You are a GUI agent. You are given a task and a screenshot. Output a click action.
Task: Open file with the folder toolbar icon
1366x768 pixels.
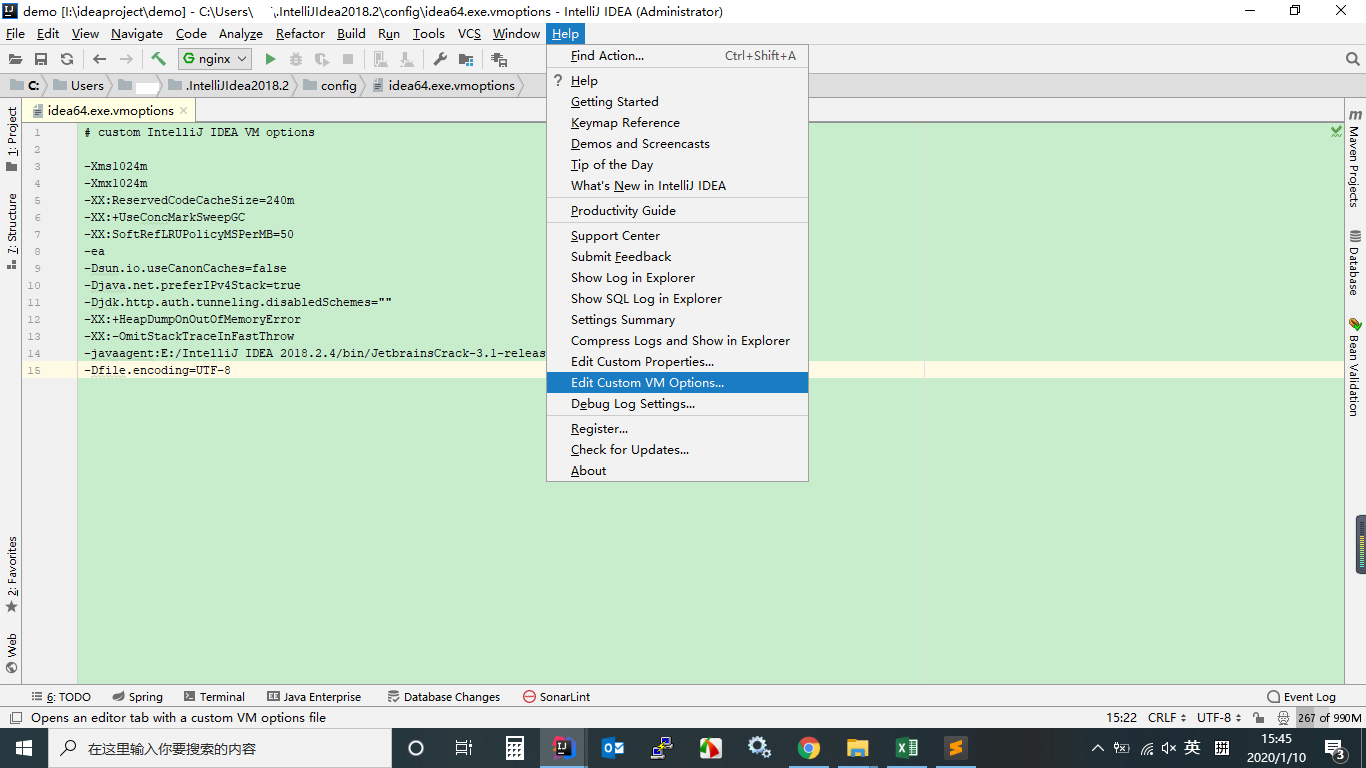pyautogui.click(x=16, y=59)
